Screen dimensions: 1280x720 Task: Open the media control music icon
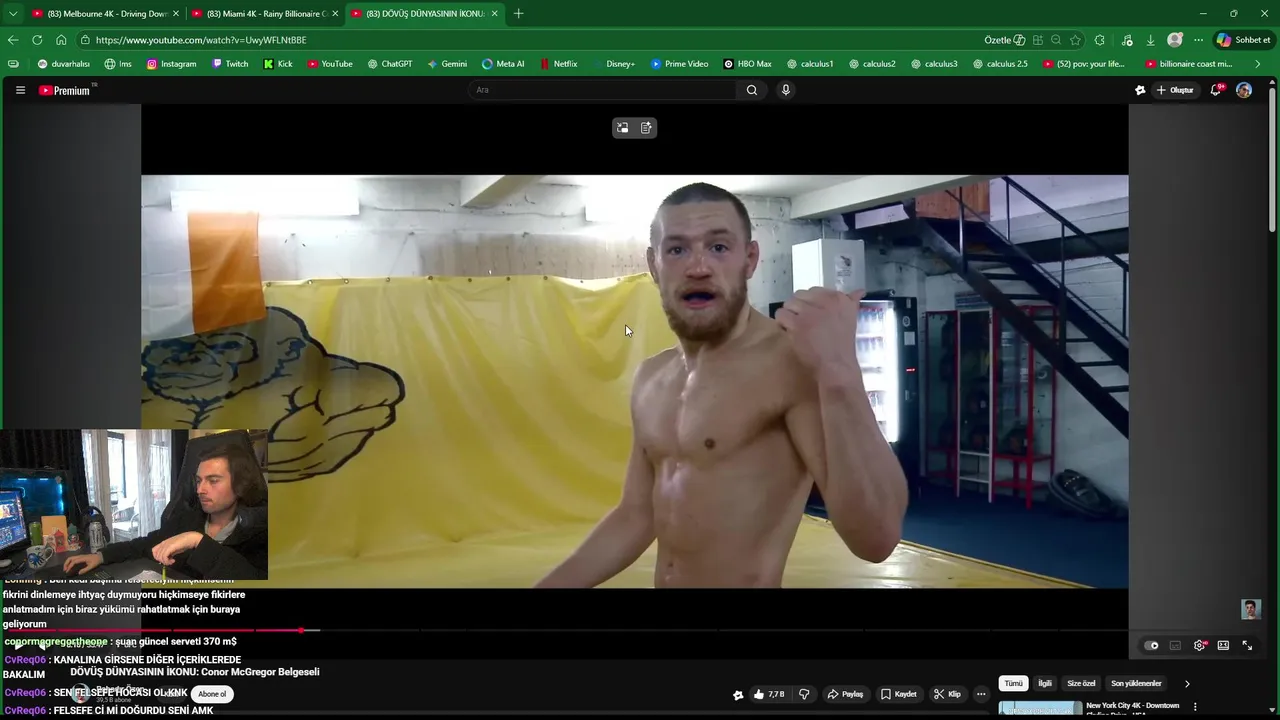[1127, 40]
